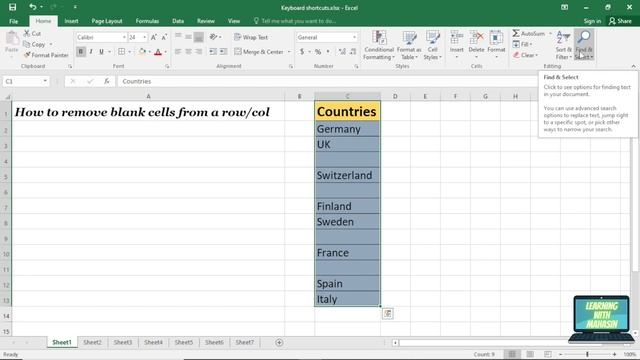Image resolution: width=640 pixels, height=360 pixels.
Task: Click the Format Painter brush
Action: pyautogui.click(x=27, y=55)
